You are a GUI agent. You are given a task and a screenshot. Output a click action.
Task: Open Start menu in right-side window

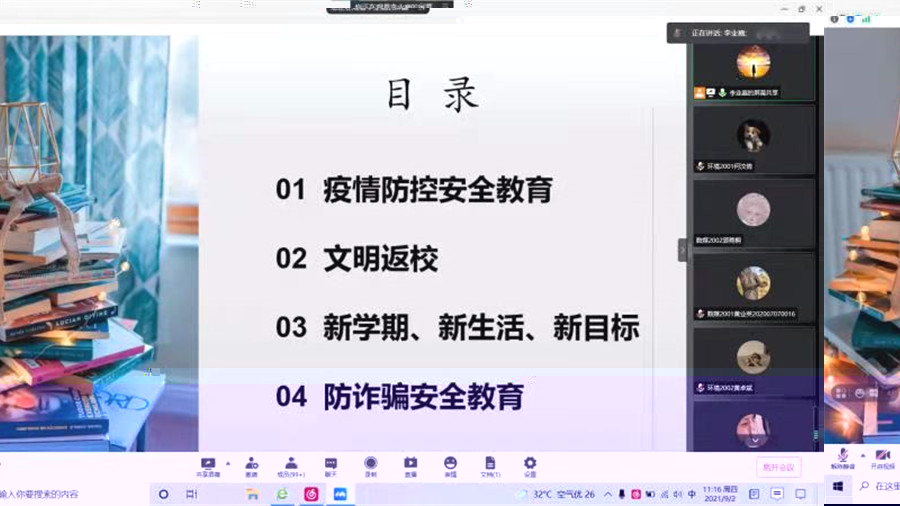(x=838, y=486)
